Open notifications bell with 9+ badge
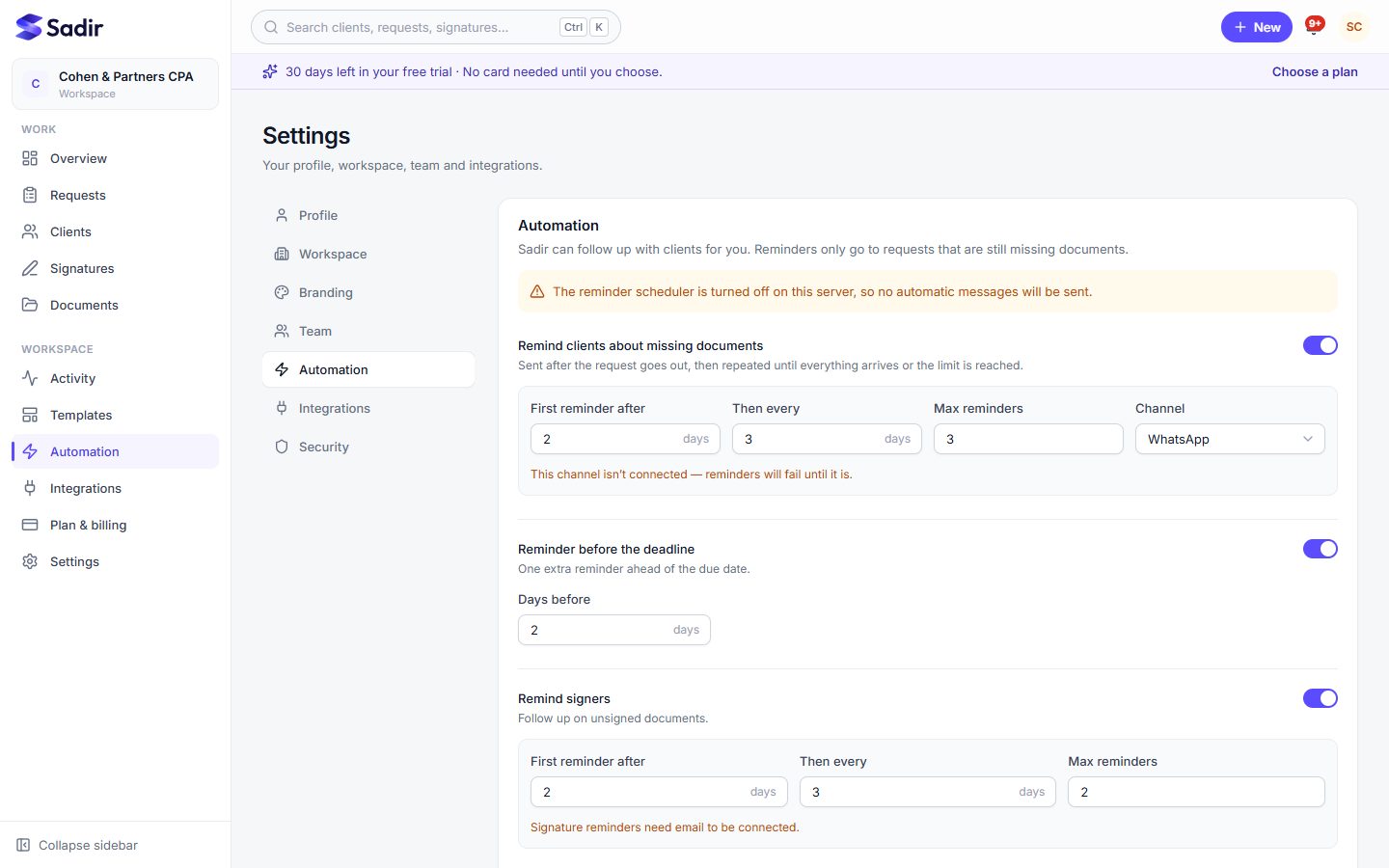This screenshot has width=1389, height=868. [x=1313, y=27]
